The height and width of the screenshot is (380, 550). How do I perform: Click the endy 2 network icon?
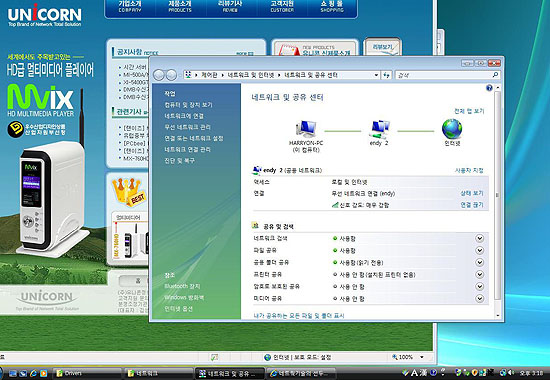tap(380, 129)
